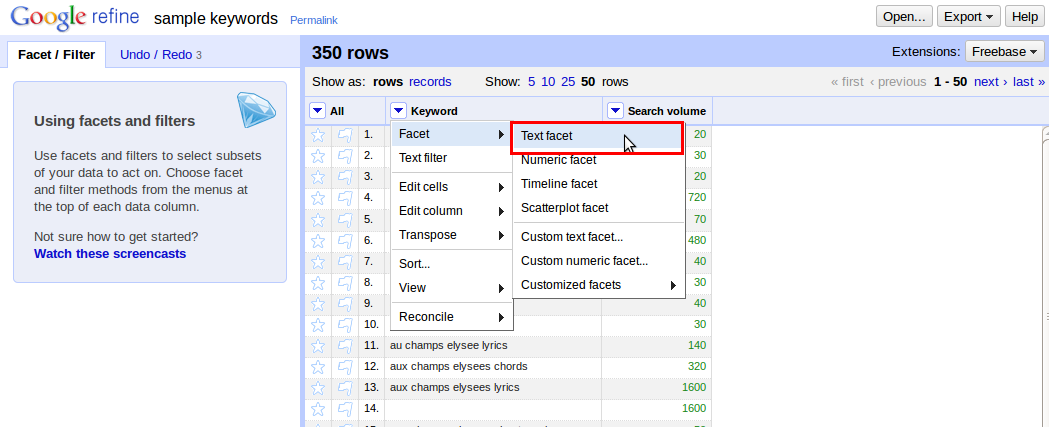Star row 8
Viewport: 1049px width, 427px height.
pos(318,282)
